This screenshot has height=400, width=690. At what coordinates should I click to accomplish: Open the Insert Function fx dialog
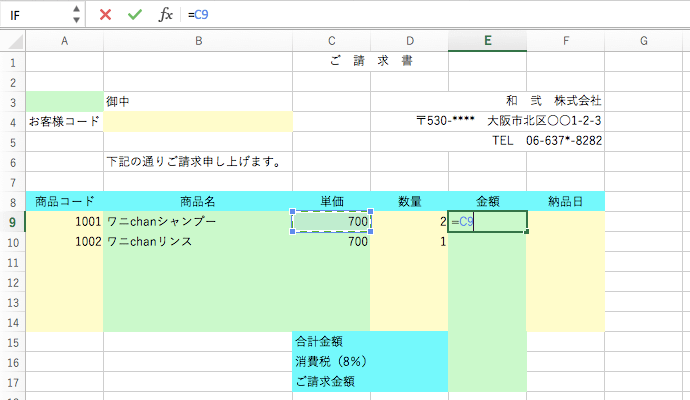[x=165, y=15]
